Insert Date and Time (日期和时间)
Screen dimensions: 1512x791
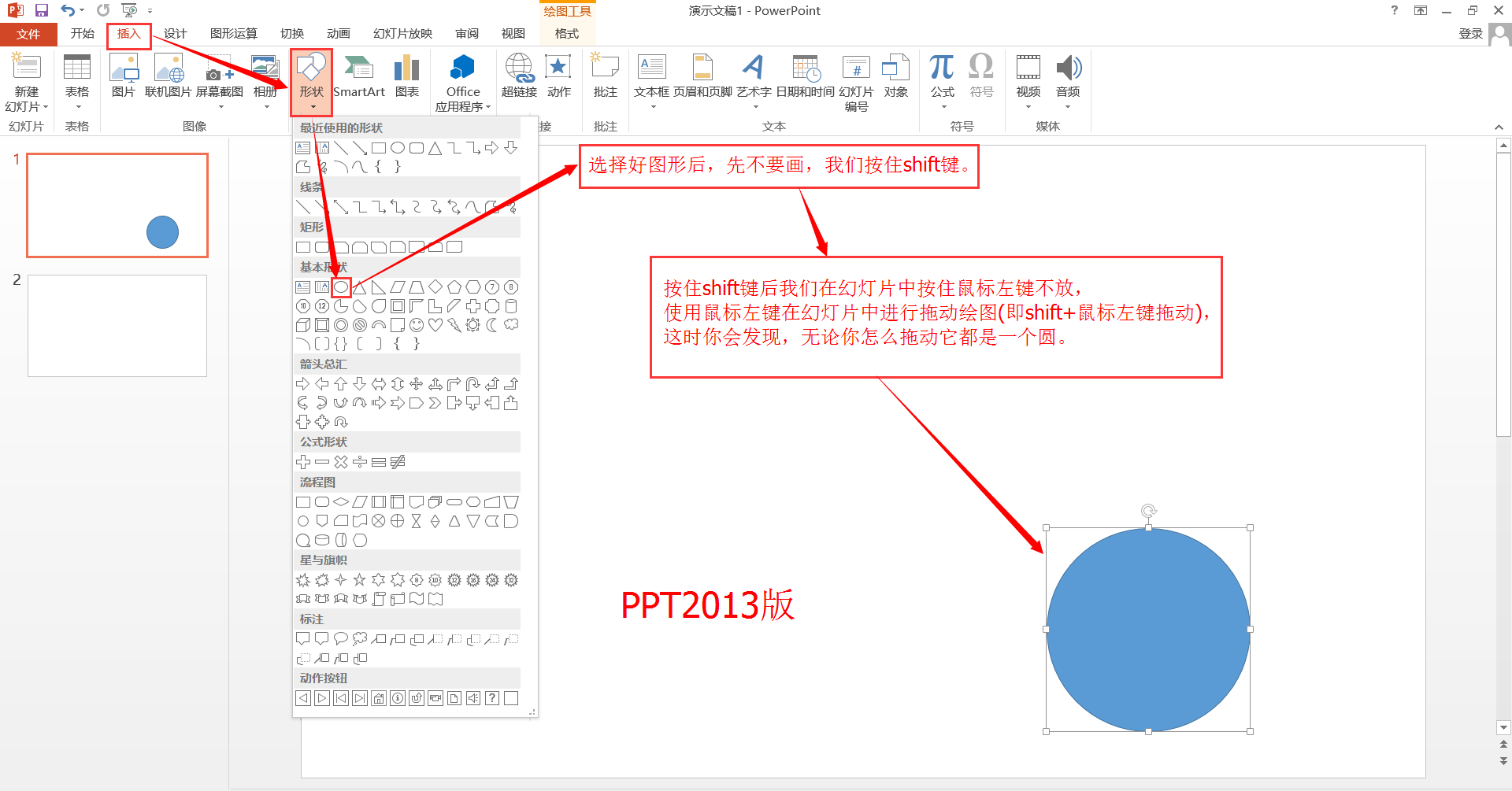coord(806,76)
